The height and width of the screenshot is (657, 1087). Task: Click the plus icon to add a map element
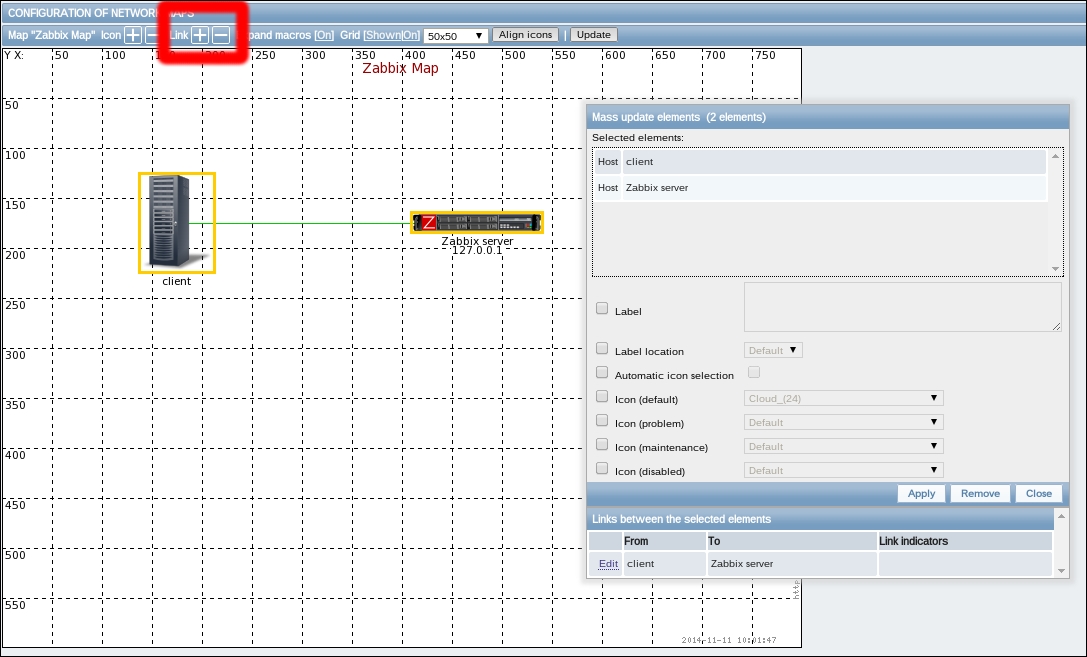132,35
